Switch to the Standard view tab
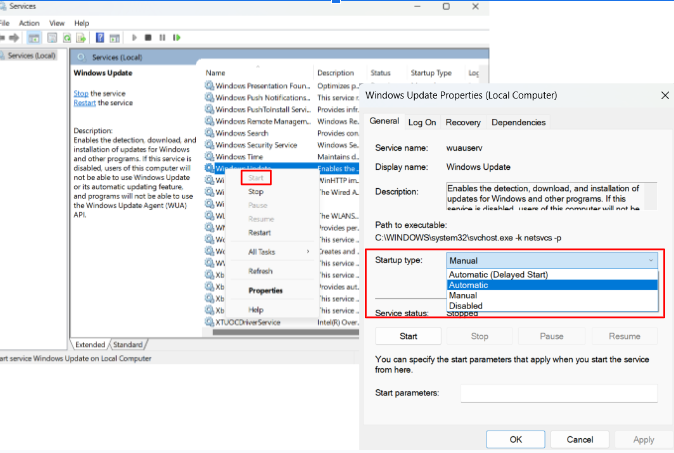 (x=128, y=345)
